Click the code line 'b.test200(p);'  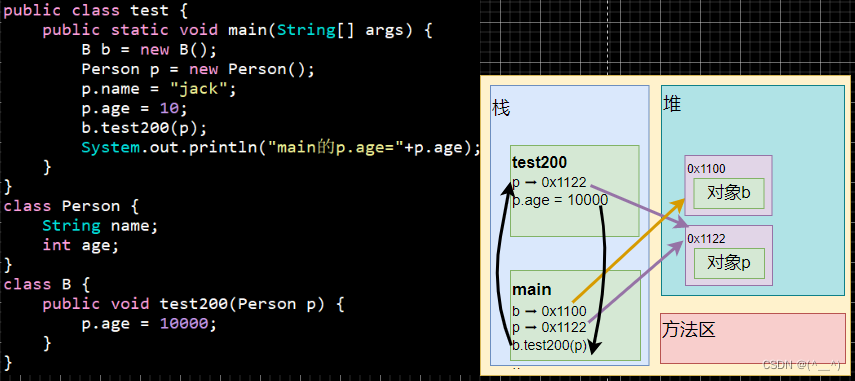pyautogui.click(x=144, y=128)
